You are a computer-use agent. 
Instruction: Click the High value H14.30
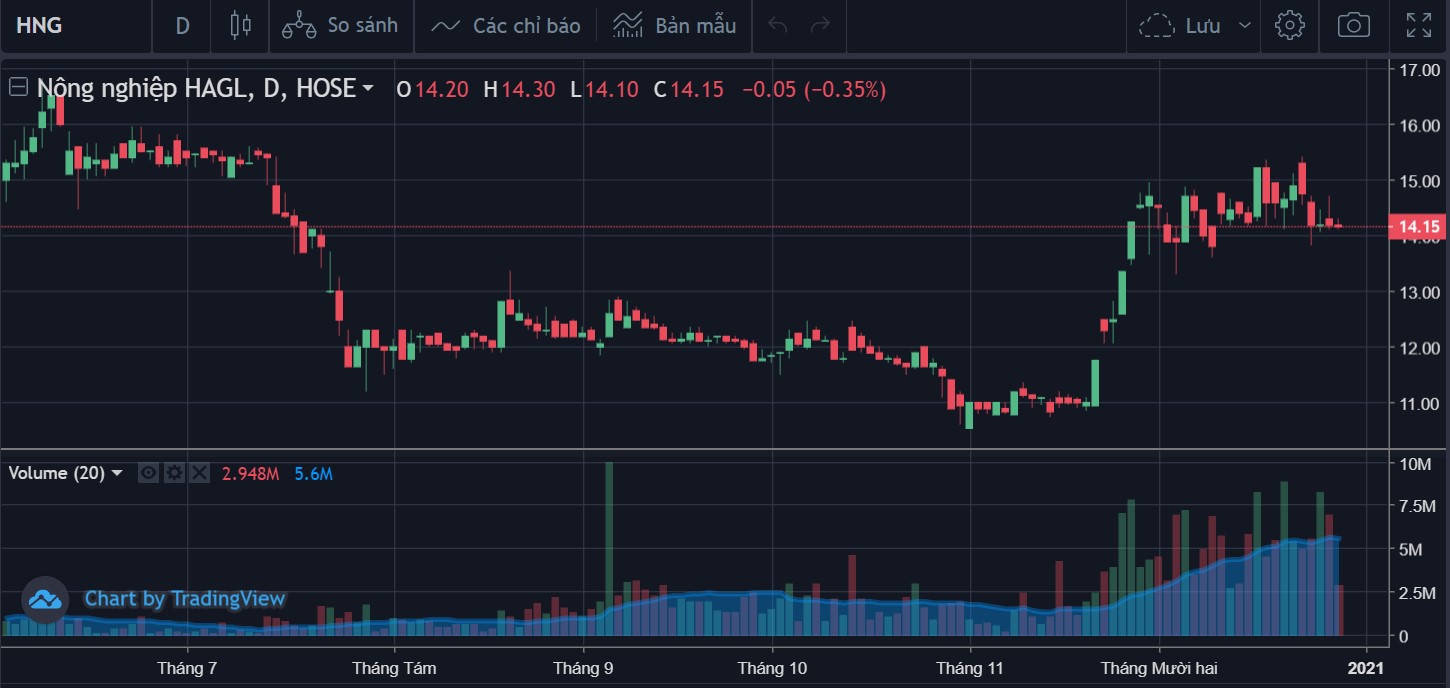tap(519, 89)
